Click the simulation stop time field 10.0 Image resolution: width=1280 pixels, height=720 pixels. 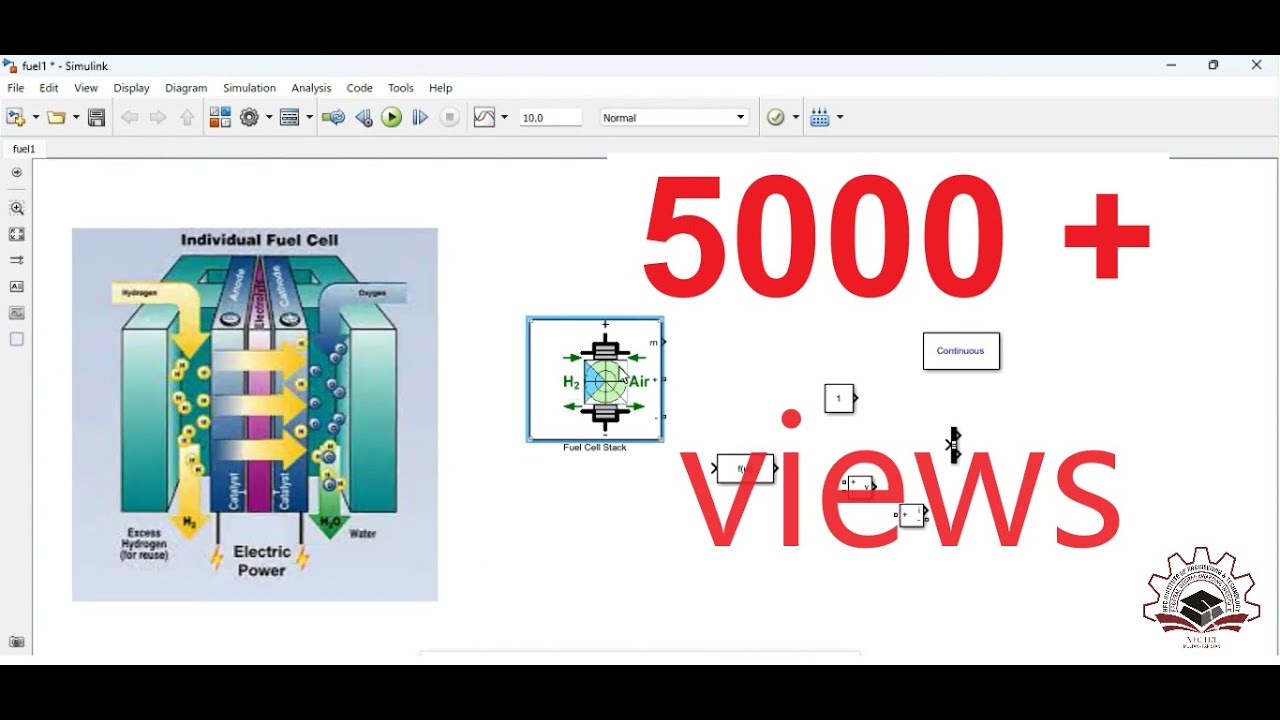coord(551,118)
